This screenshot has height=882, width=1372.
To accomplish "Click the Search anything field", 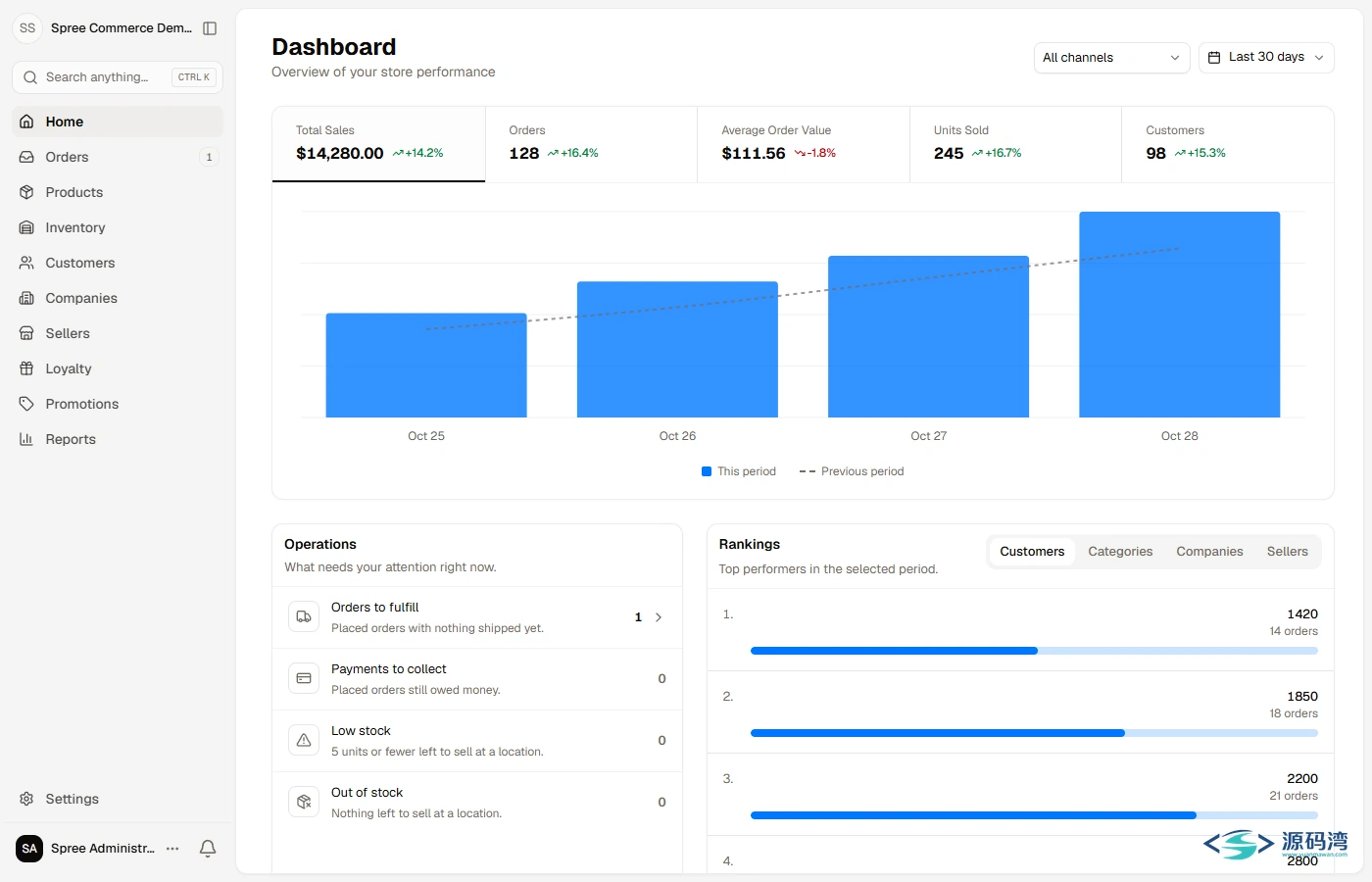I will click(x=118, y=77).
